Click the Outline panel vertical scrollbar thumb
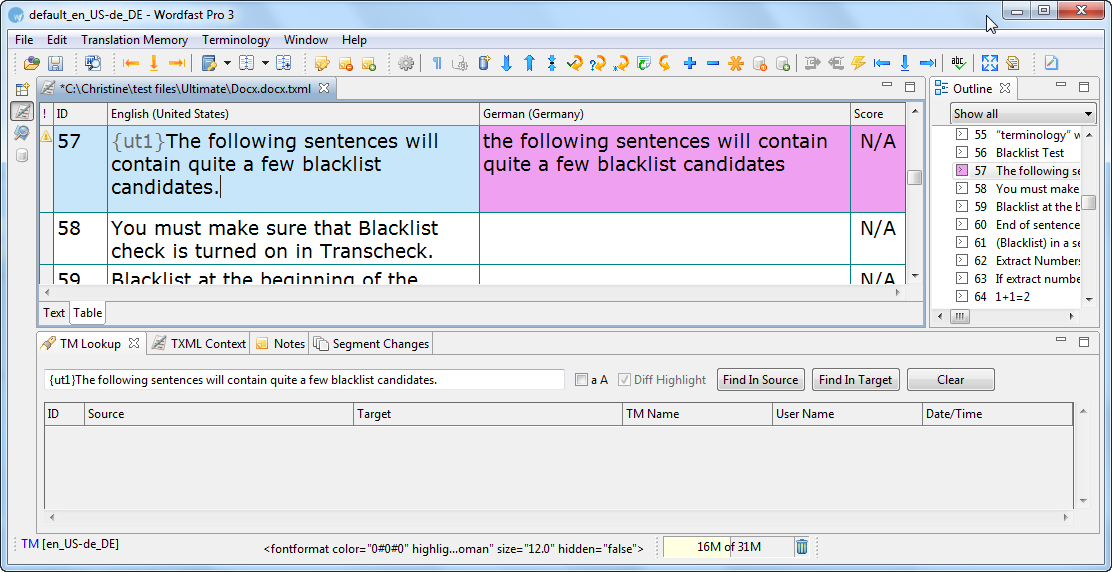Viewport: 1112px width, 572px height. pos(1089,203)
